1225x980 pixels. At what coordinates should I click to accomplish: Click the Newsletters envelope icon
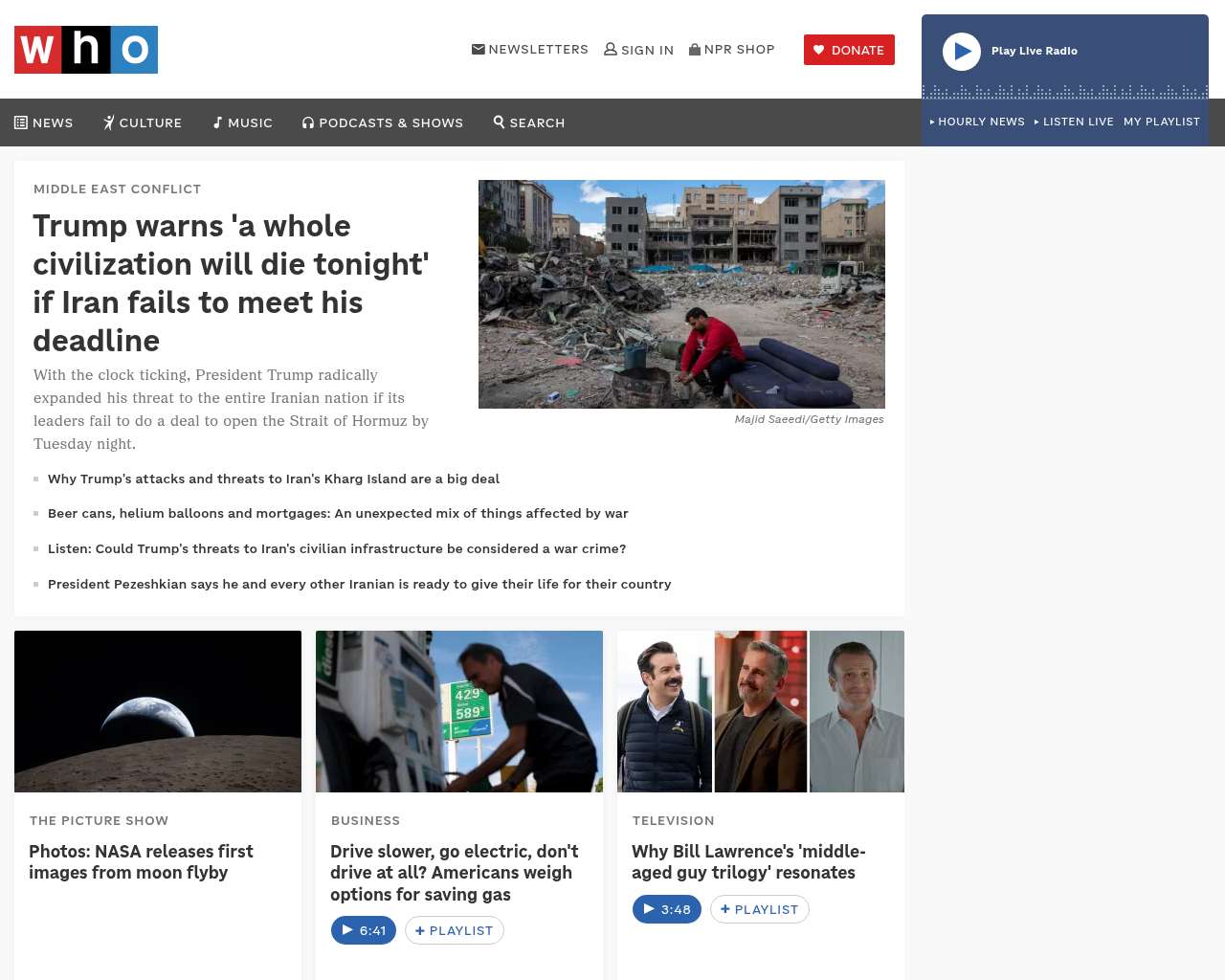point(479,49)
